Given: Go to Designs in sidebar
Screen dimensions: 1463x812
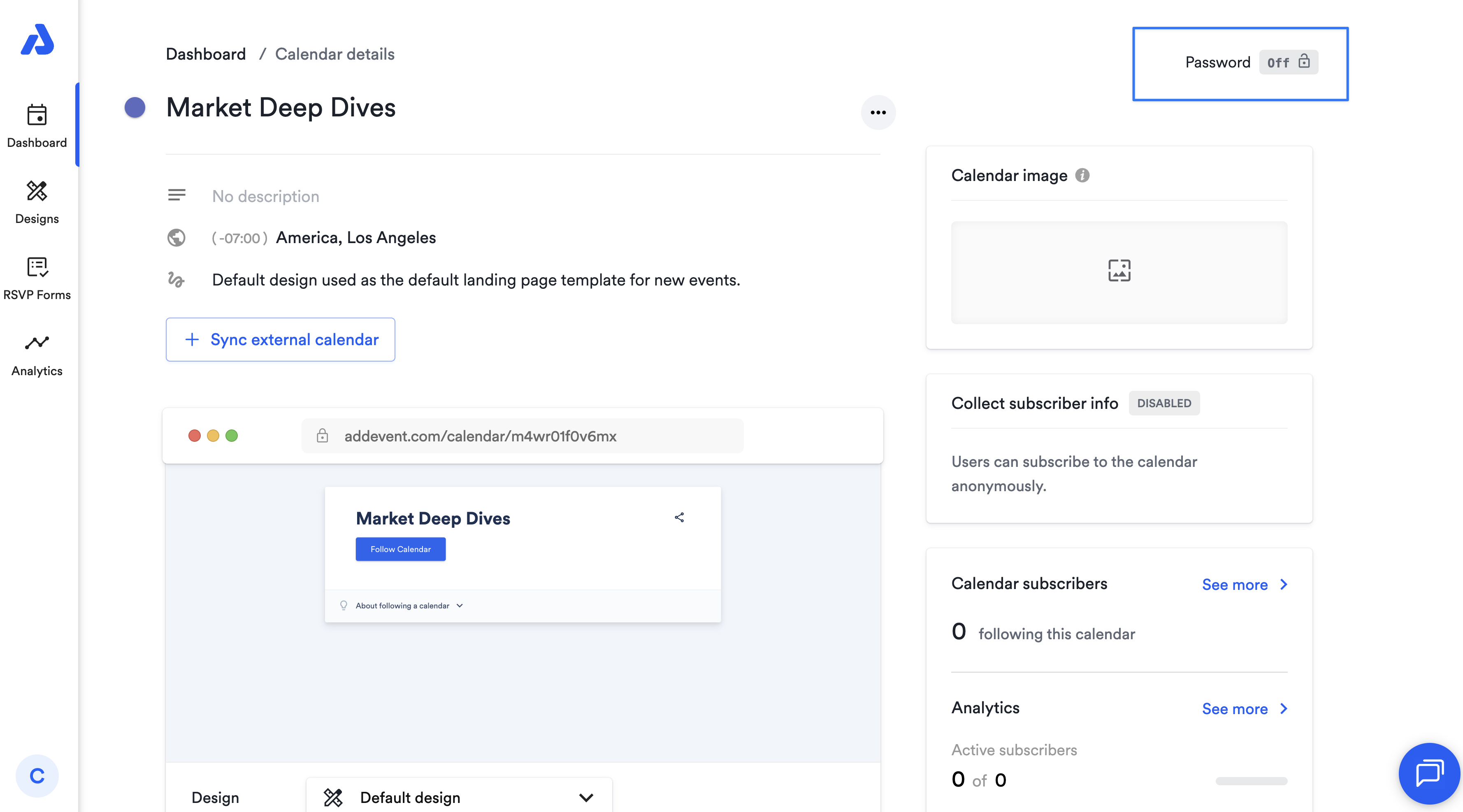Looking at the screenshot, I should [37, 202].
